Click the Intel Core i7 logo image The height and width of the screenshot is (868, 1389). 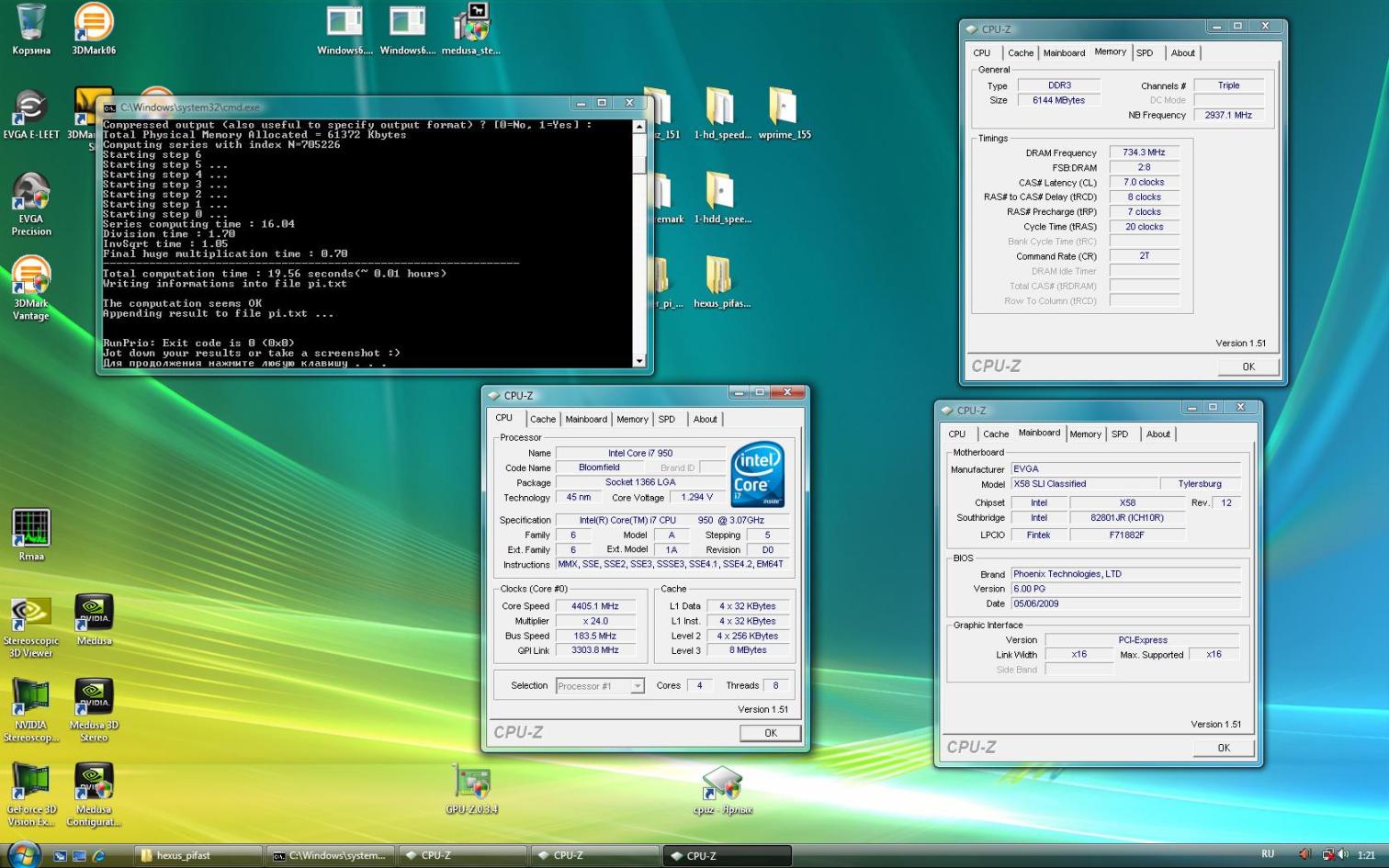pyautogui.click(x=758, y=475)
